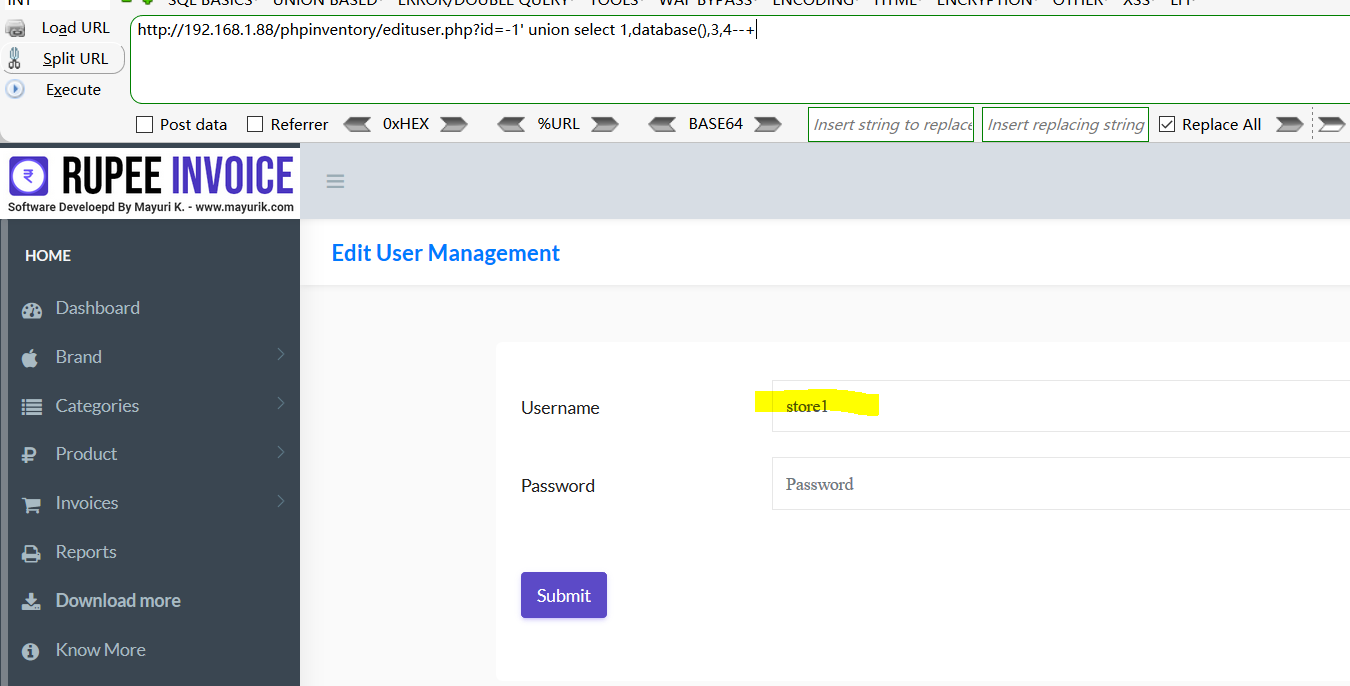Click the Execute play icon
Viewport: 1350px width, 686px height.
pos(15,89)
